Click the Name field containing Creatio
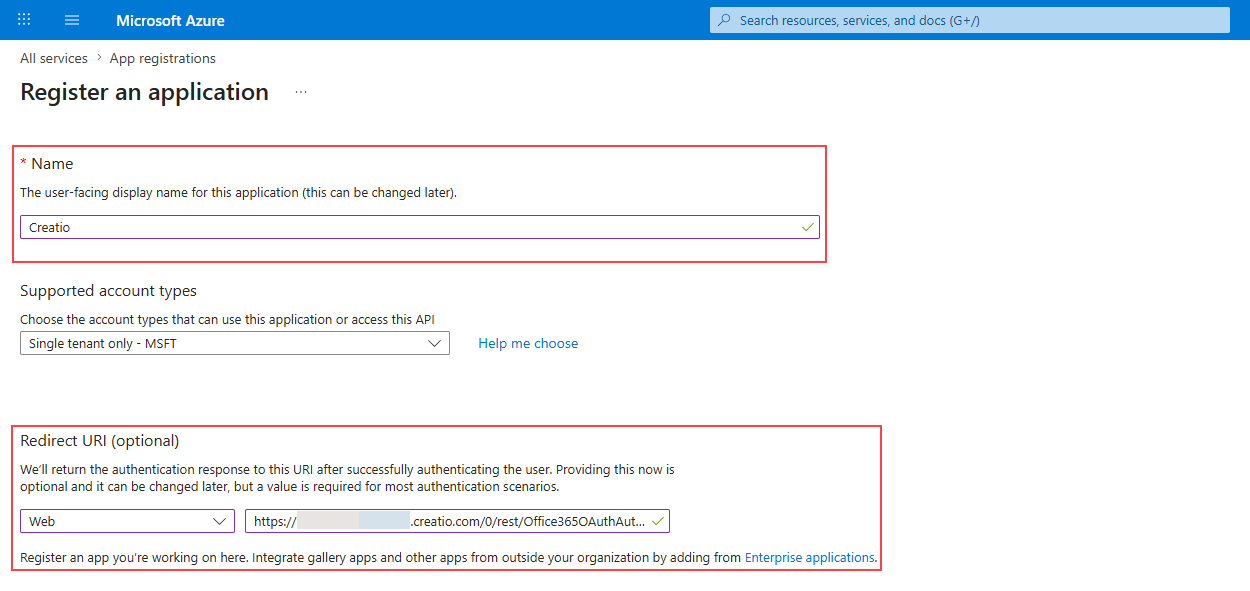 (420, 227)
